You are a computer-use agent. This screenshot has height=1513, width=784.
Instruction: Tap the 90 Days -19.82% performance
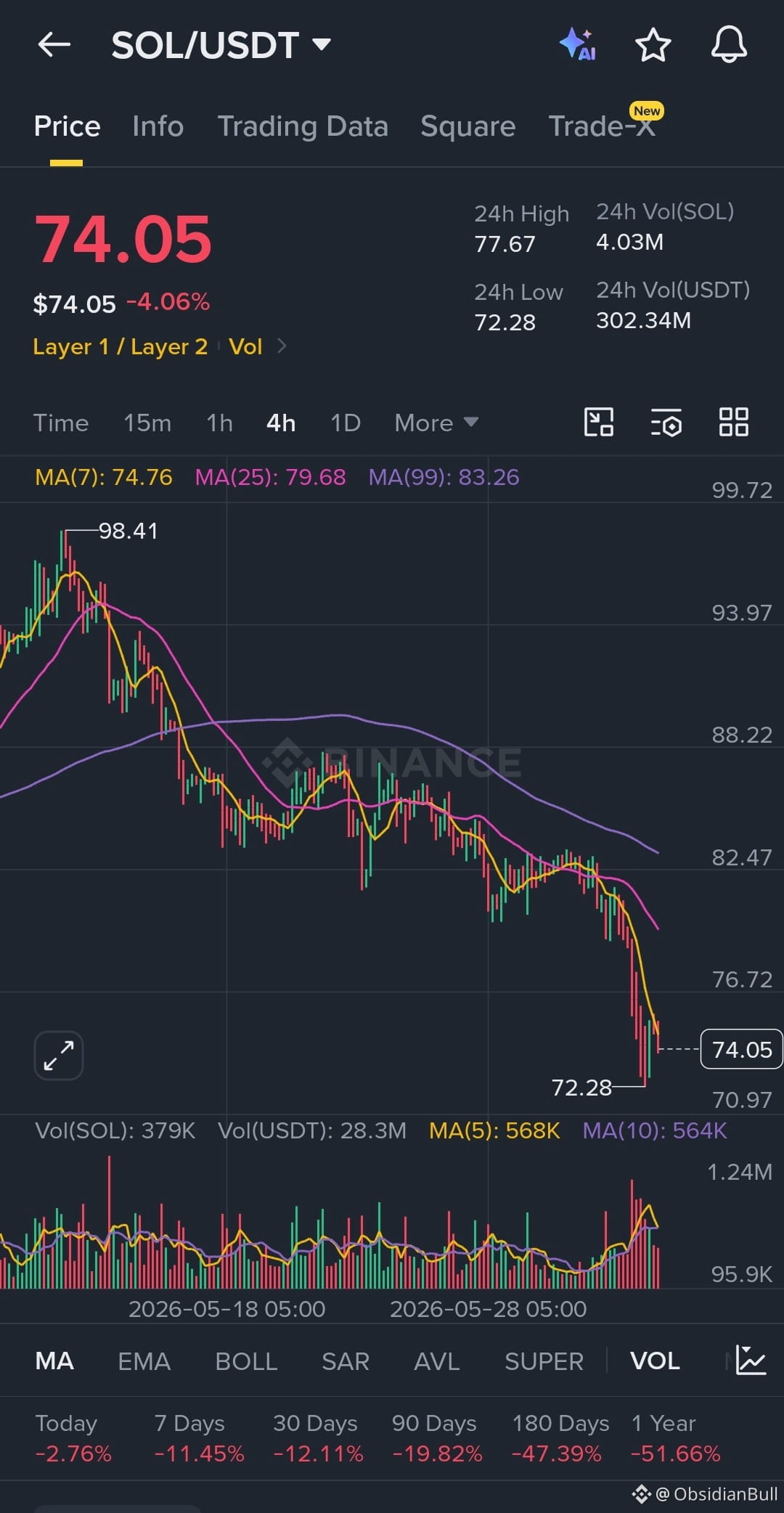pos(437,1437)
